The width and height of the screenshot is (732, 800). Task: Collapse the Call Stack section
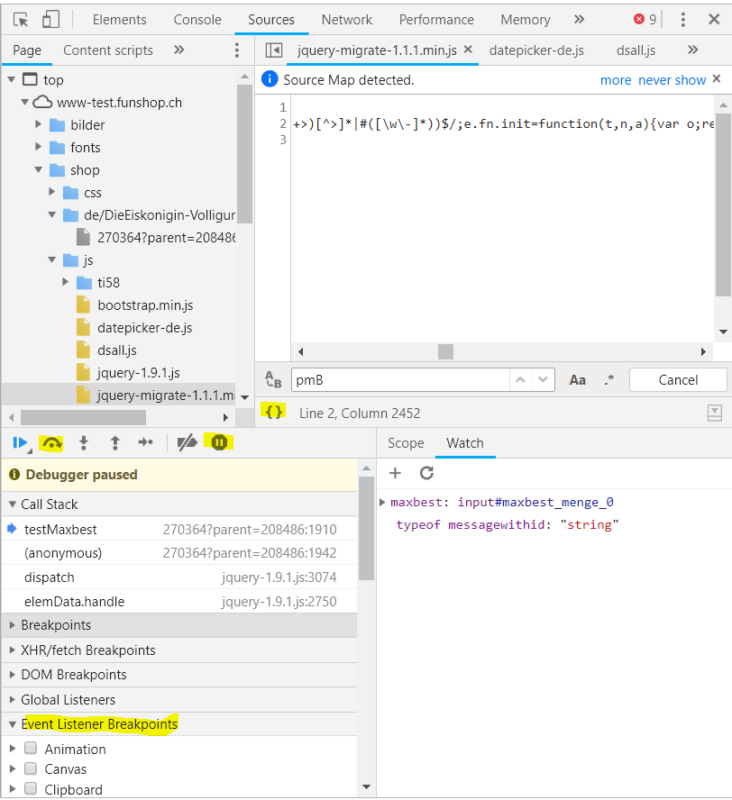pos(49,504)
